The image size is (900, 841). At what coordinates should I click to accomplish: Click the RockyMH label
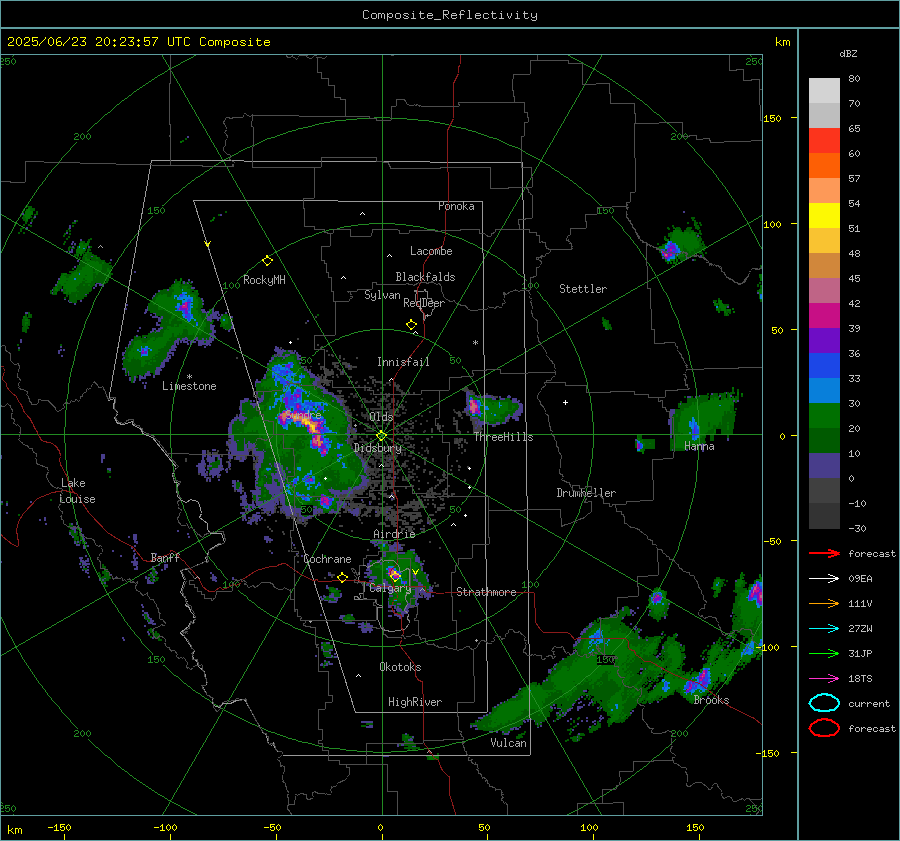264,280
